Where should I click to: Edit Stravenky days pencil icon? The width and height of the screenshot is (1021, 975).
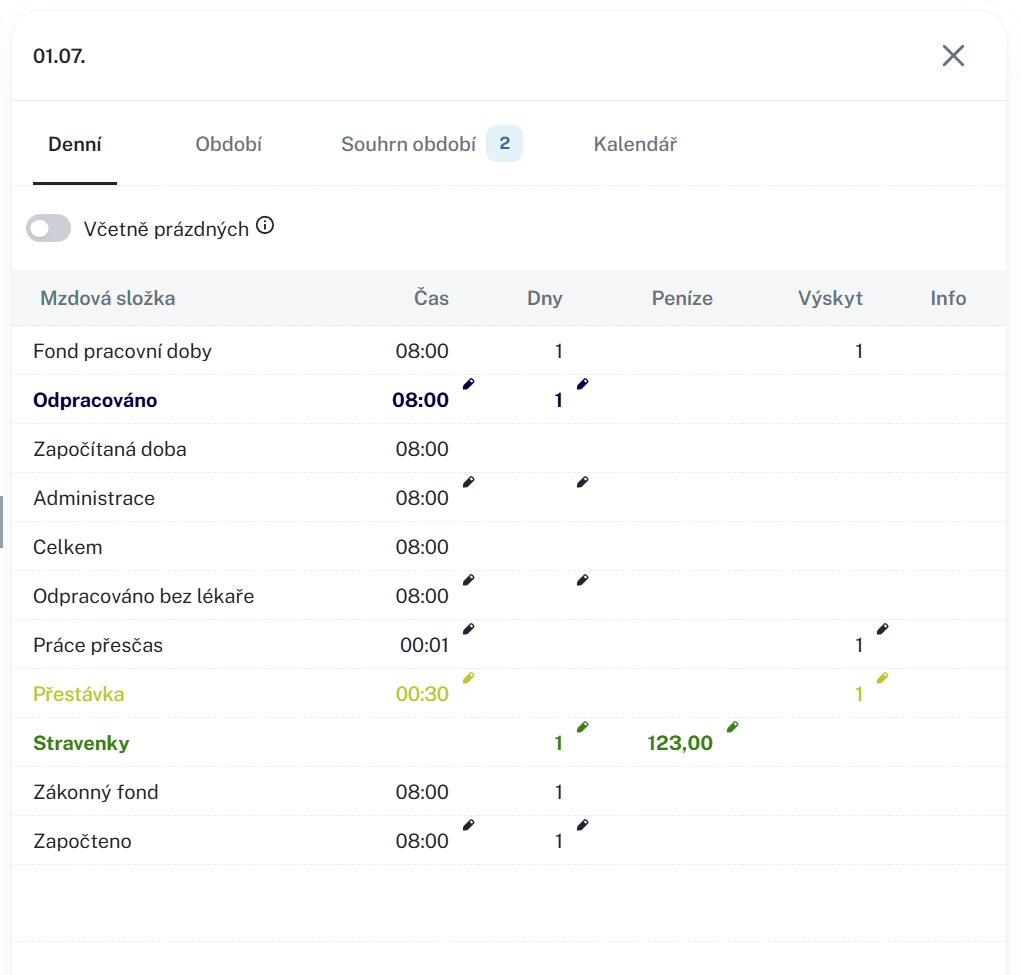[583, 727]
